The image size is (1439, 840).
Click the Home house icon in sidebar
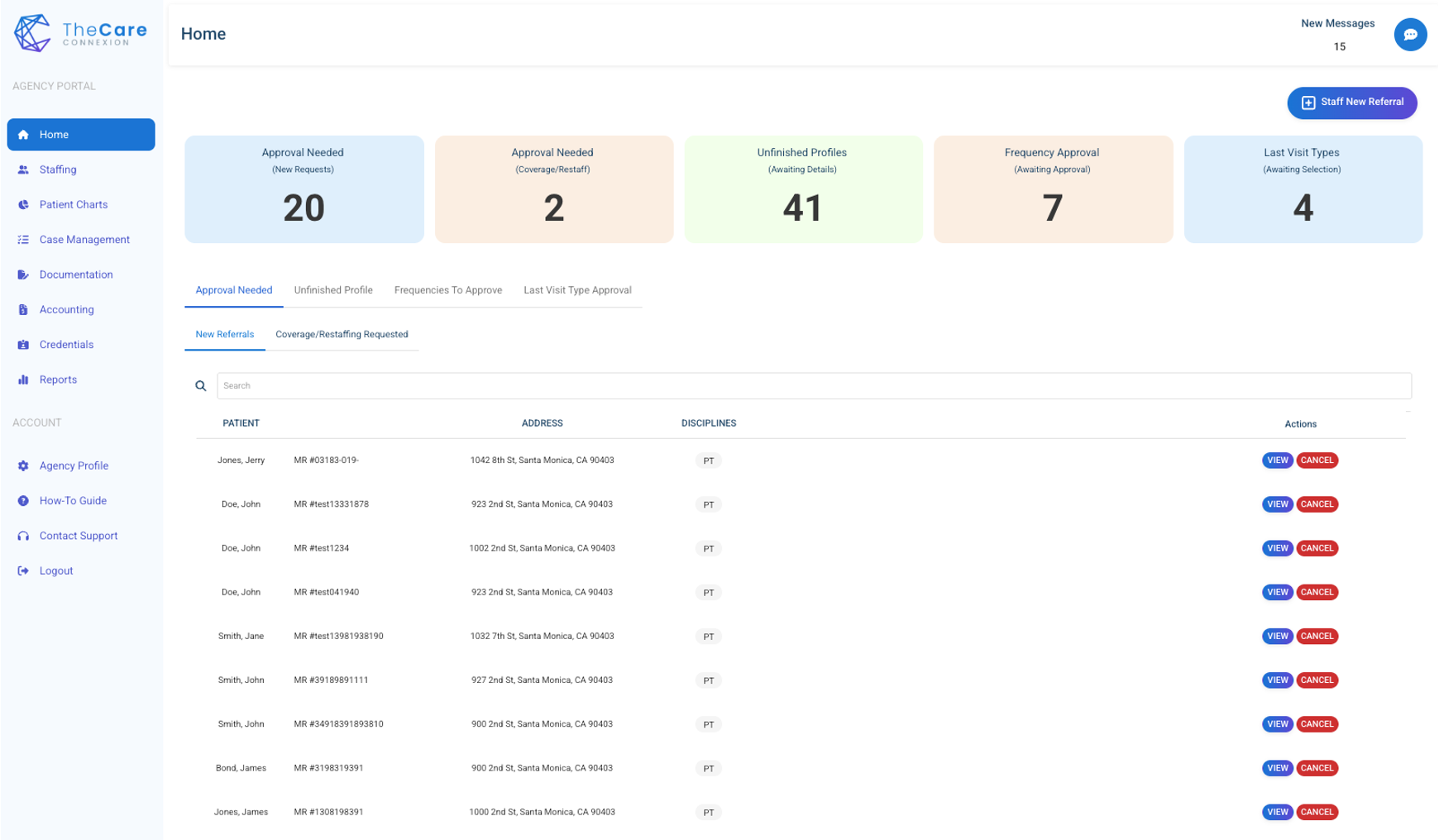[23, 135]
